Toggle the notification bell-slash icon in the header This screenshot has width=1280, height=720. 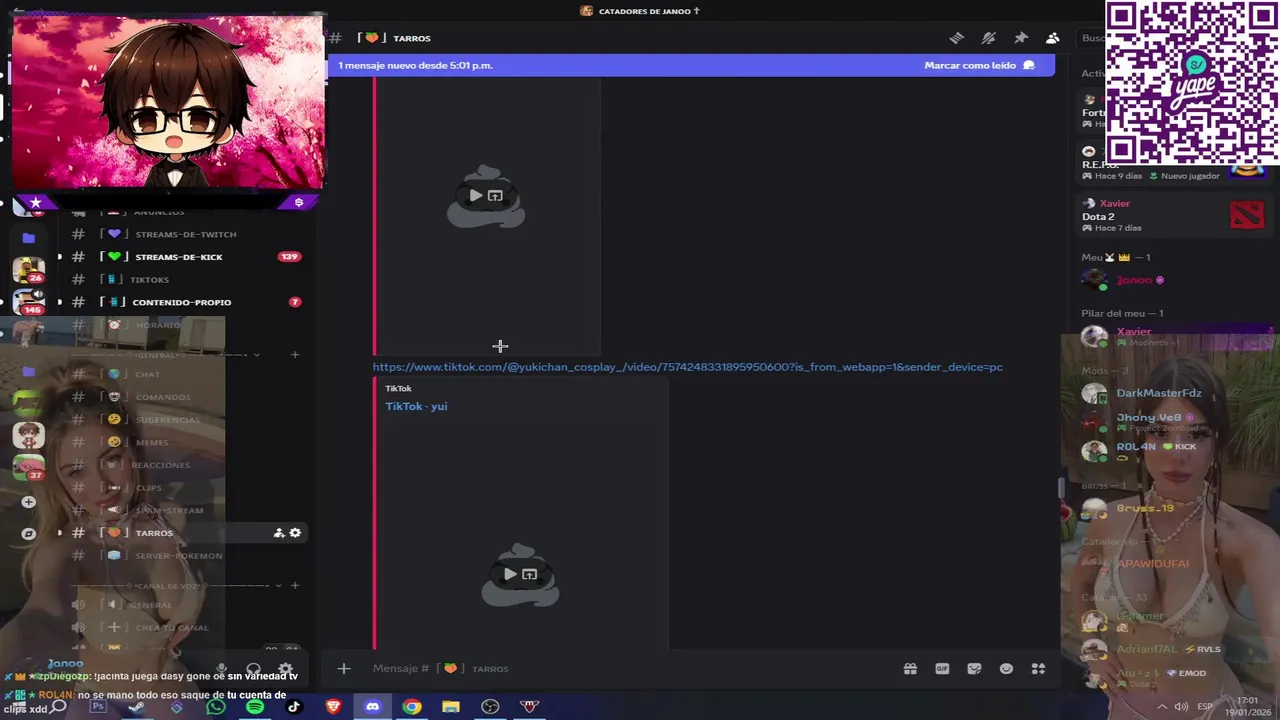click(x=989, y=38)
